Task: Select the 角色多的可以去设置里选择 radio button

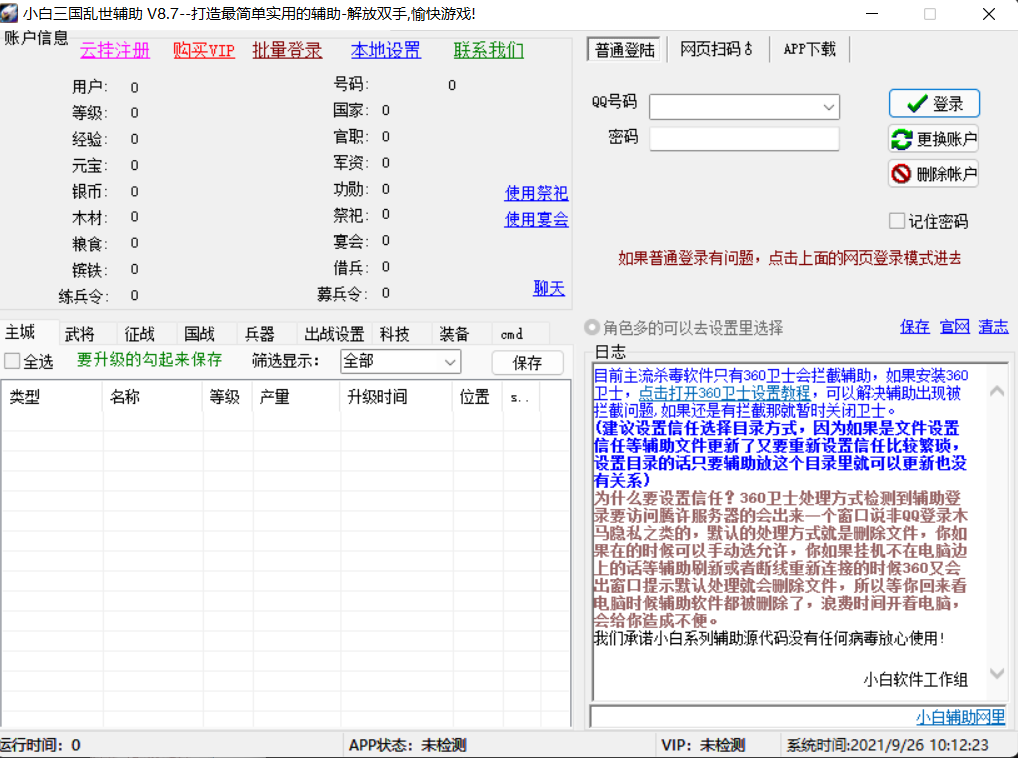Action: (592, 328)
